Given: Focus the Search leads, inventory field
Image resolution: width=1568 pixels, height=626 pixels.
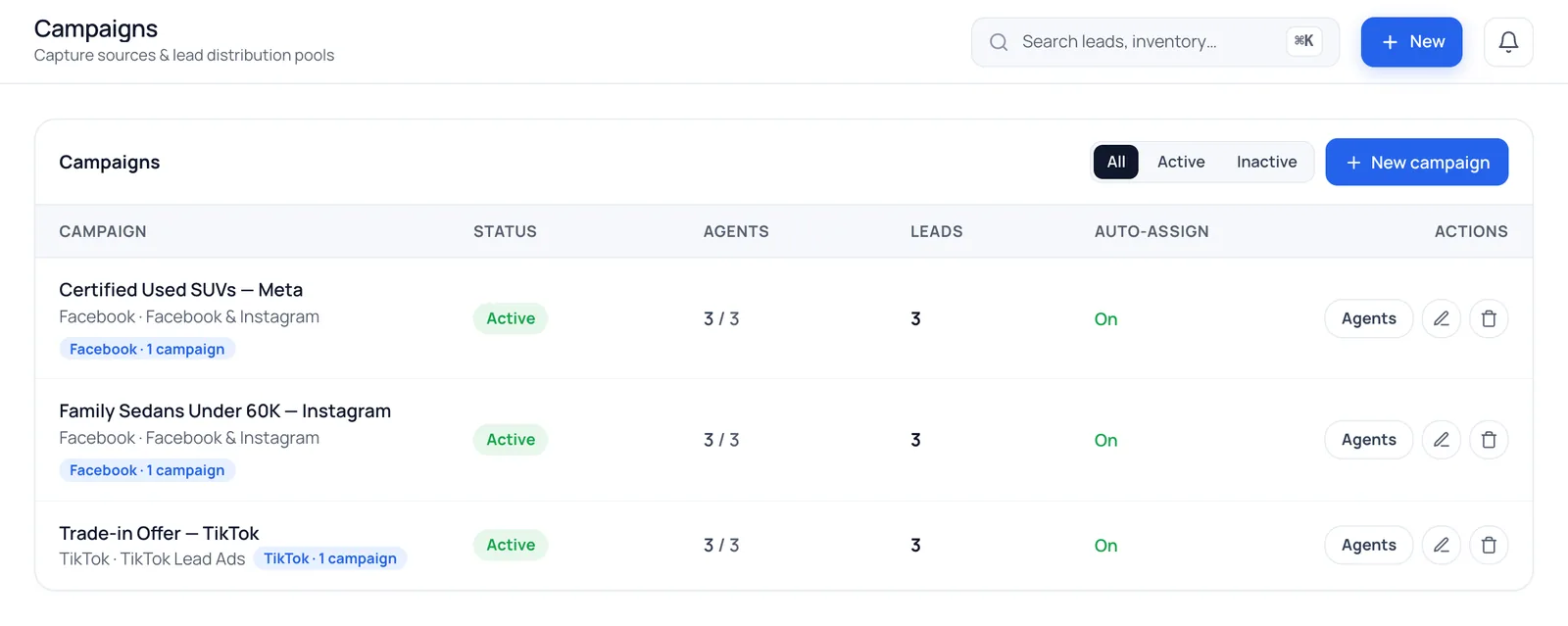Looking at the screenshot, I should [x=1154, y=42].
